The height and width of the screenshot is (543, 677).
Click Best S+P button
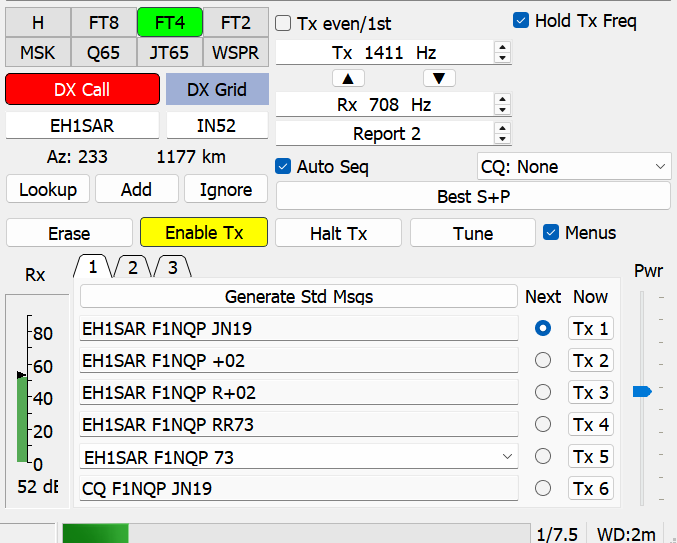pos(473,196)
